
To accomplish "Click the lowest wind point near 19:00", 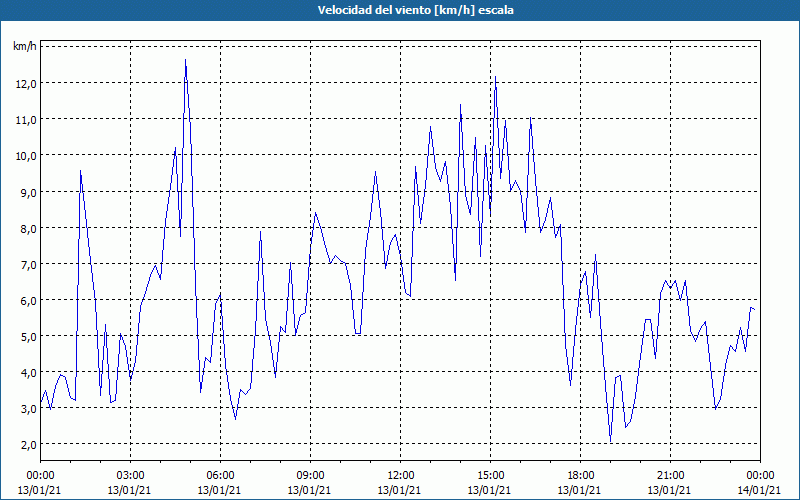I will tap(610, 441).
